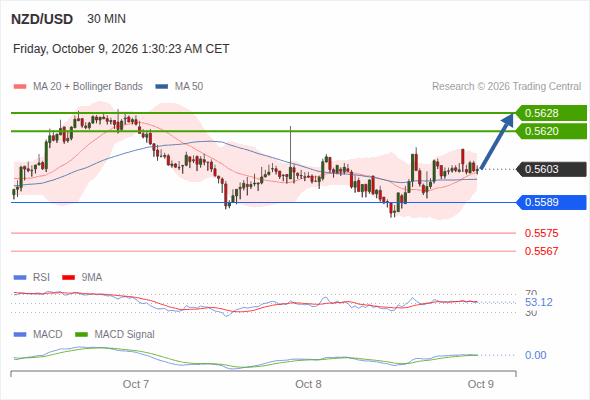The width and height of the screenshot is (590, 400).
Task: Click the MA 50 legend color swatch
Action: click(162, 87)
